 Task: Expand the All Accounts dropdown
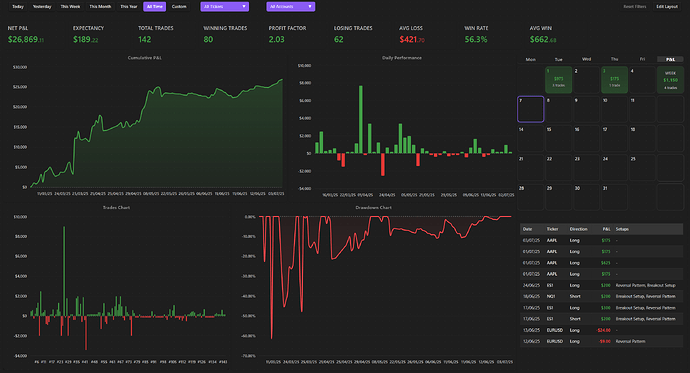290,7
